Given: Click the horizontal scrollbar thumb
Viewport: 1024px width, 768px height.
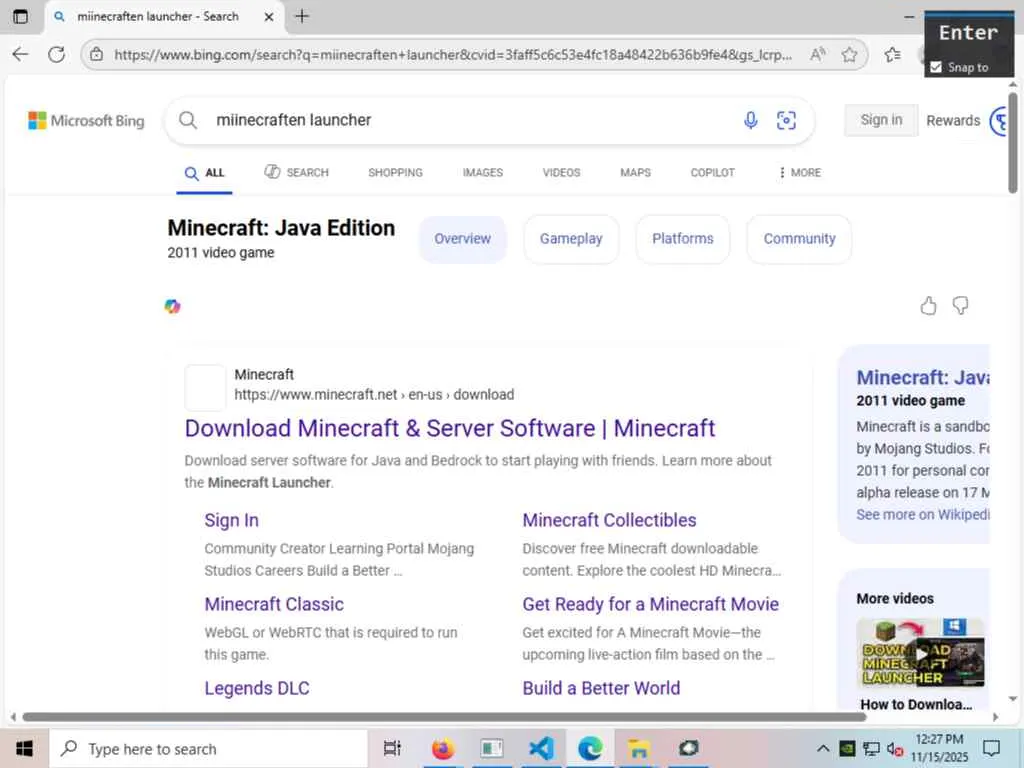Looking at the screenshot, I should point(444,717).
